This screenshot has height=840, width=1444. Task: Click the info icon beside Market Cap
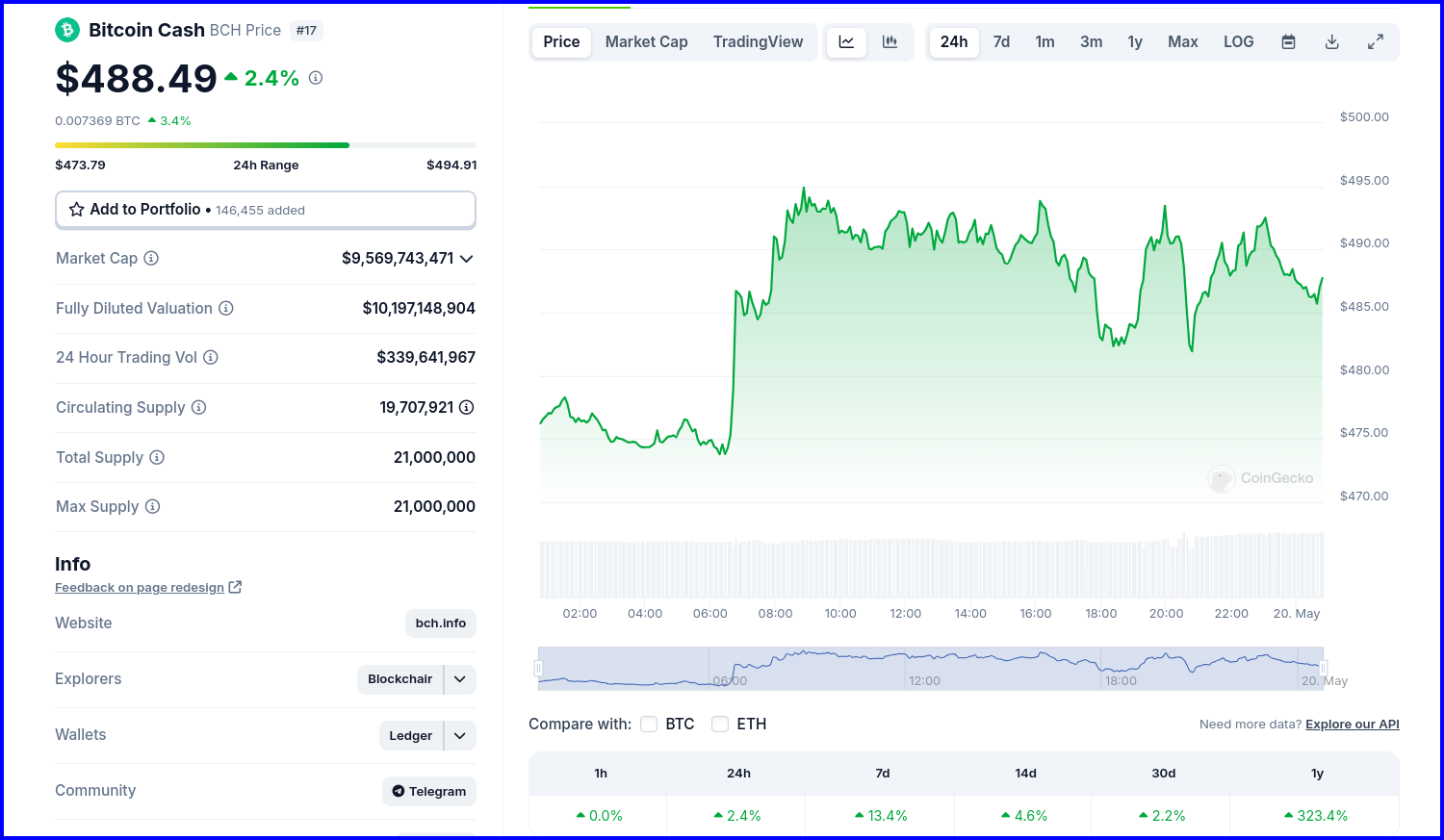[x=151, y=258]
